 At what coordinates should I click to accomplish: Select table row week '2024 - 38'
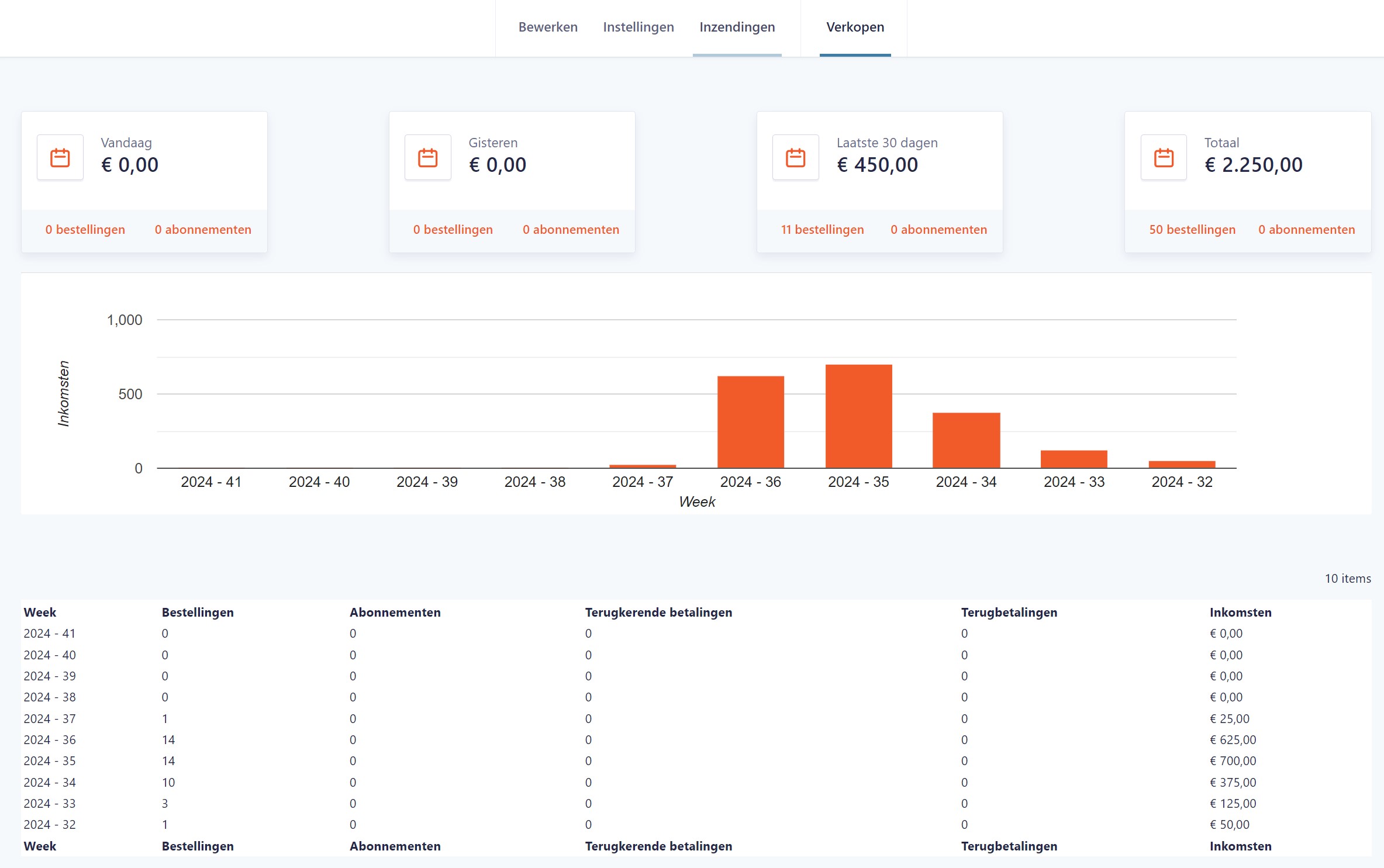(x=696, y=697)
